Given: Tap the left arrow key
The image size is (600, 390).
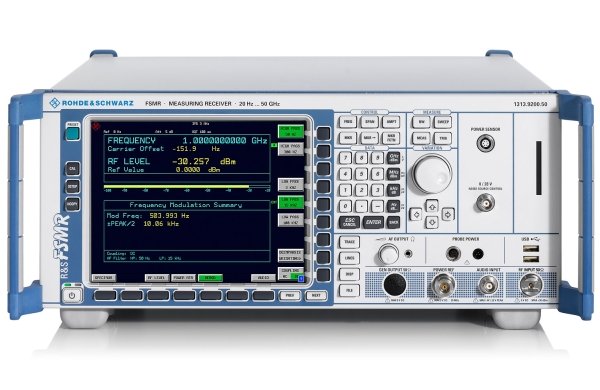Looking at the screenshot, I should [416, 214].
